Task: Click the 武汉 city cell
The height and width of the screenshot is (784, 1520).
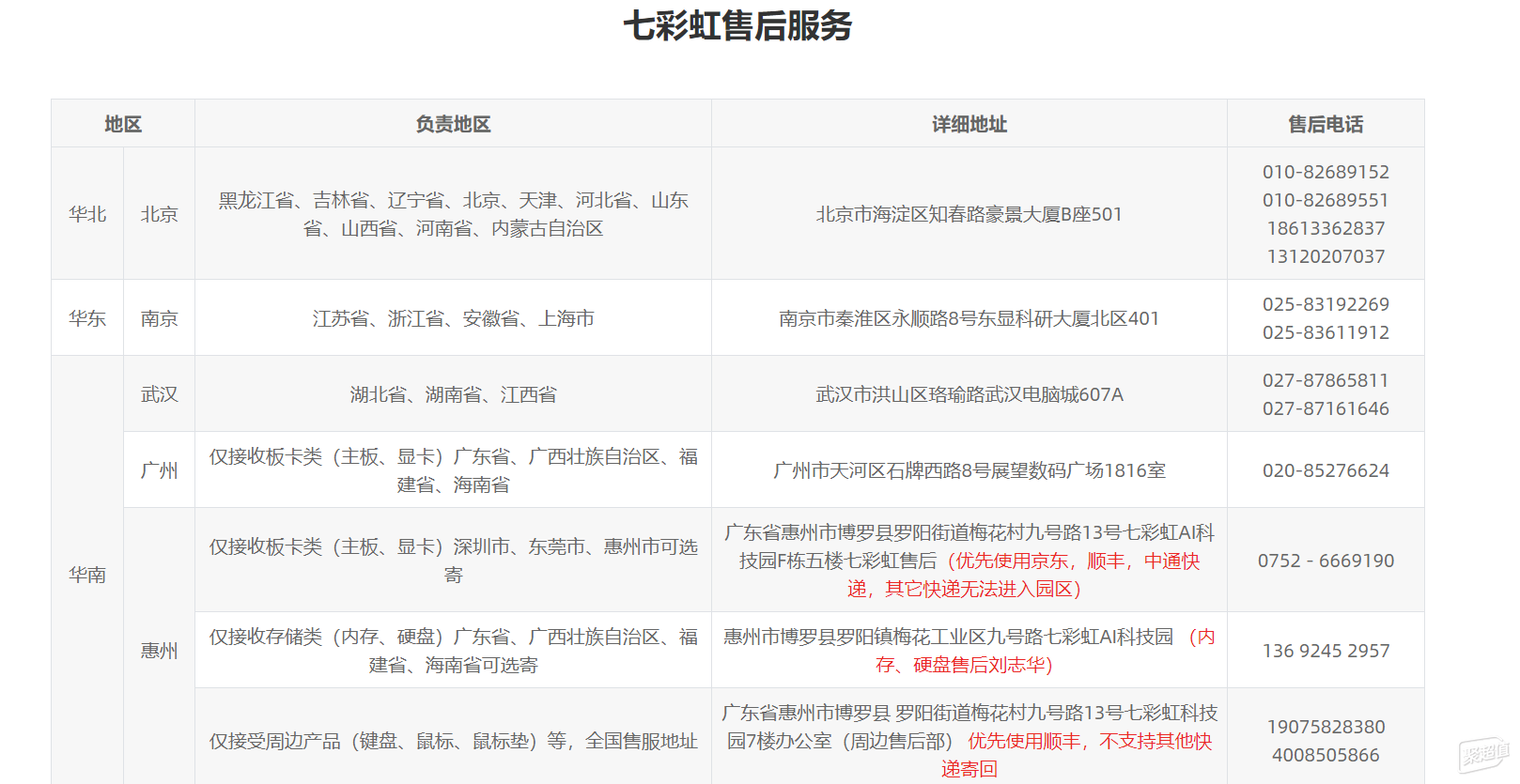Action: coord(159,394)
